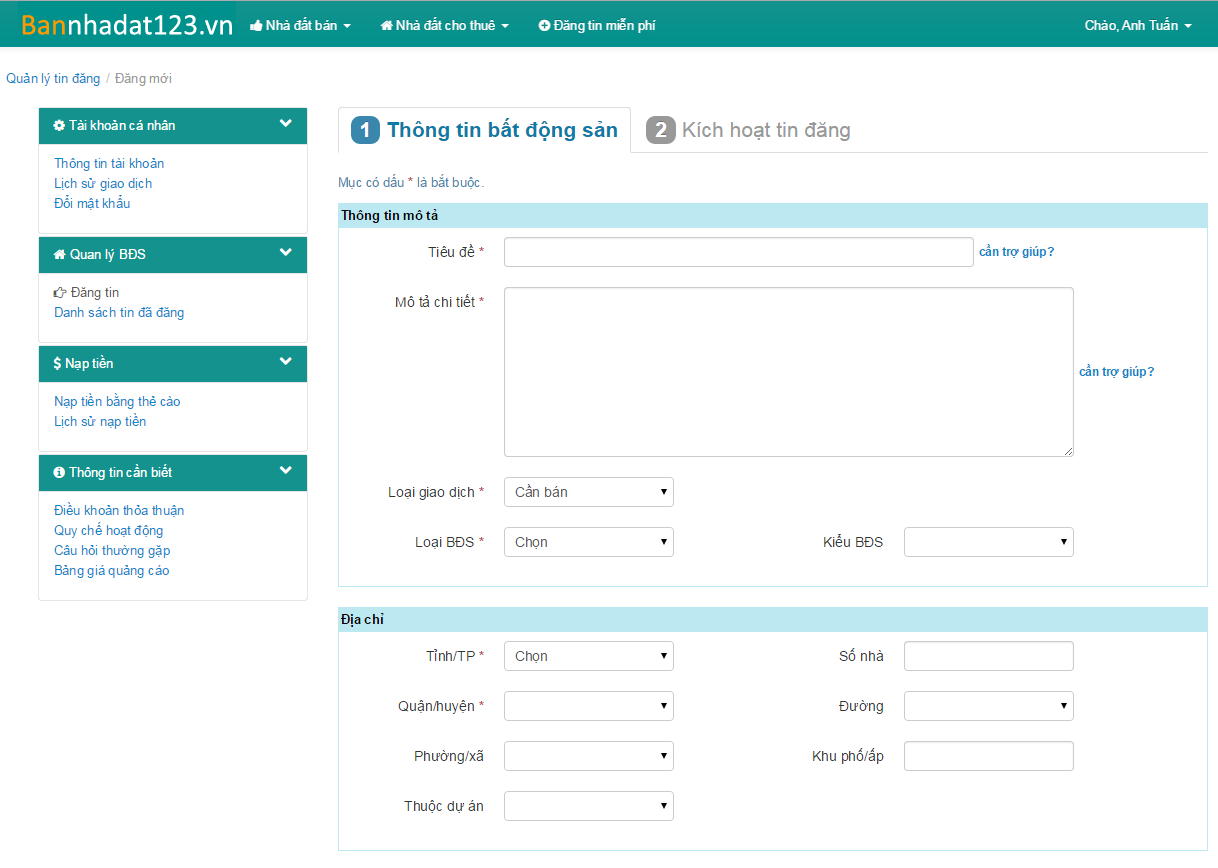
Task: Click the dollar icon beside Nạp tiền
Action: (x=57, y=364)
